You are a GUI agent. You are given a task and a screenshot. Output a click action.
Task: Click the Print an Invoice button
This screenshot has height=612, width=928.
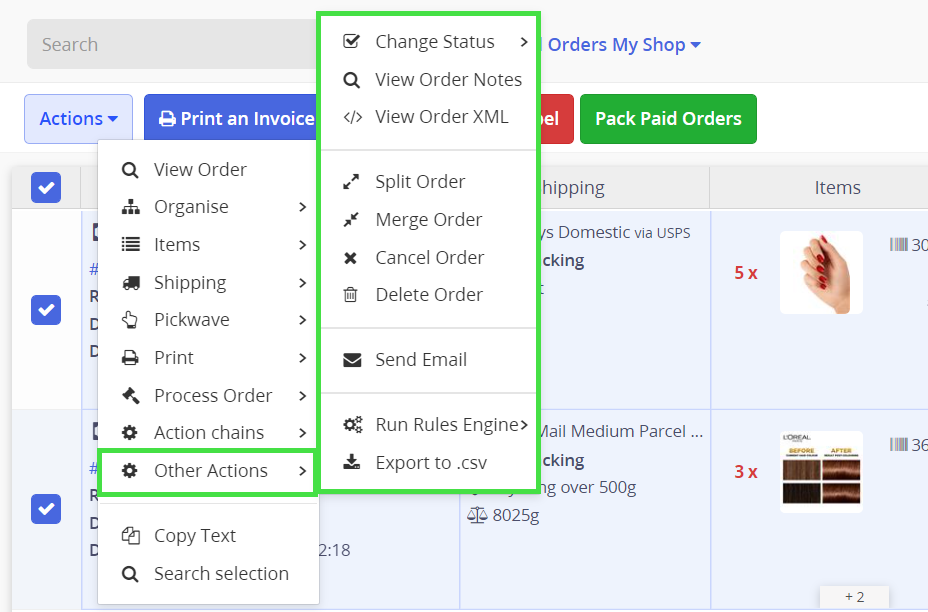(x=236, y=119)
